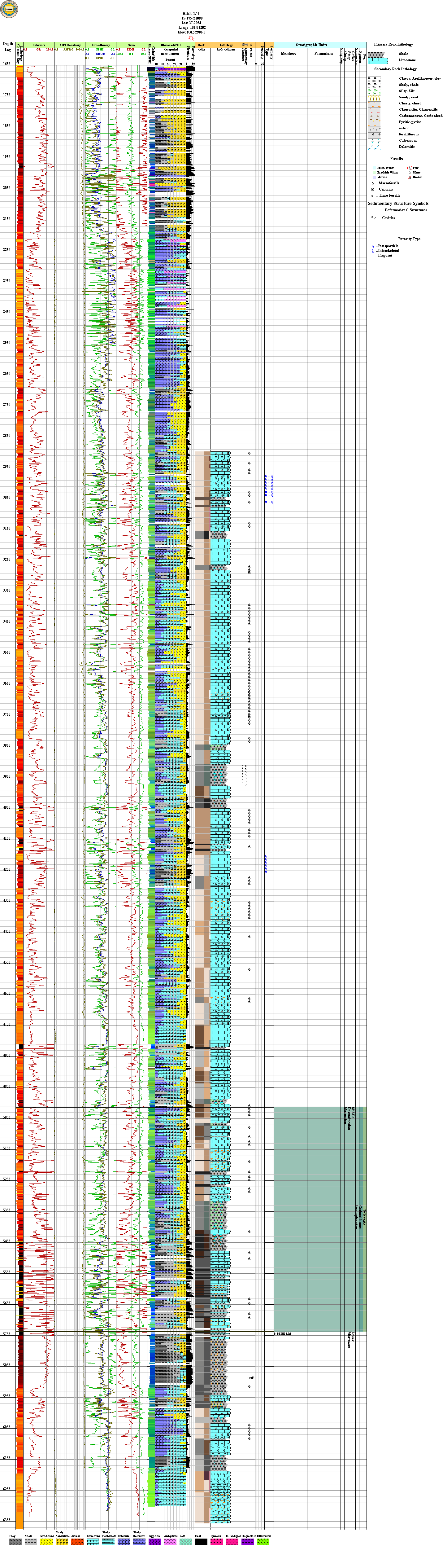Click the red well symbol below Elev text
Image resolution: width=447 pixels, height=1568 pixels.
click(x=191, y=38)
